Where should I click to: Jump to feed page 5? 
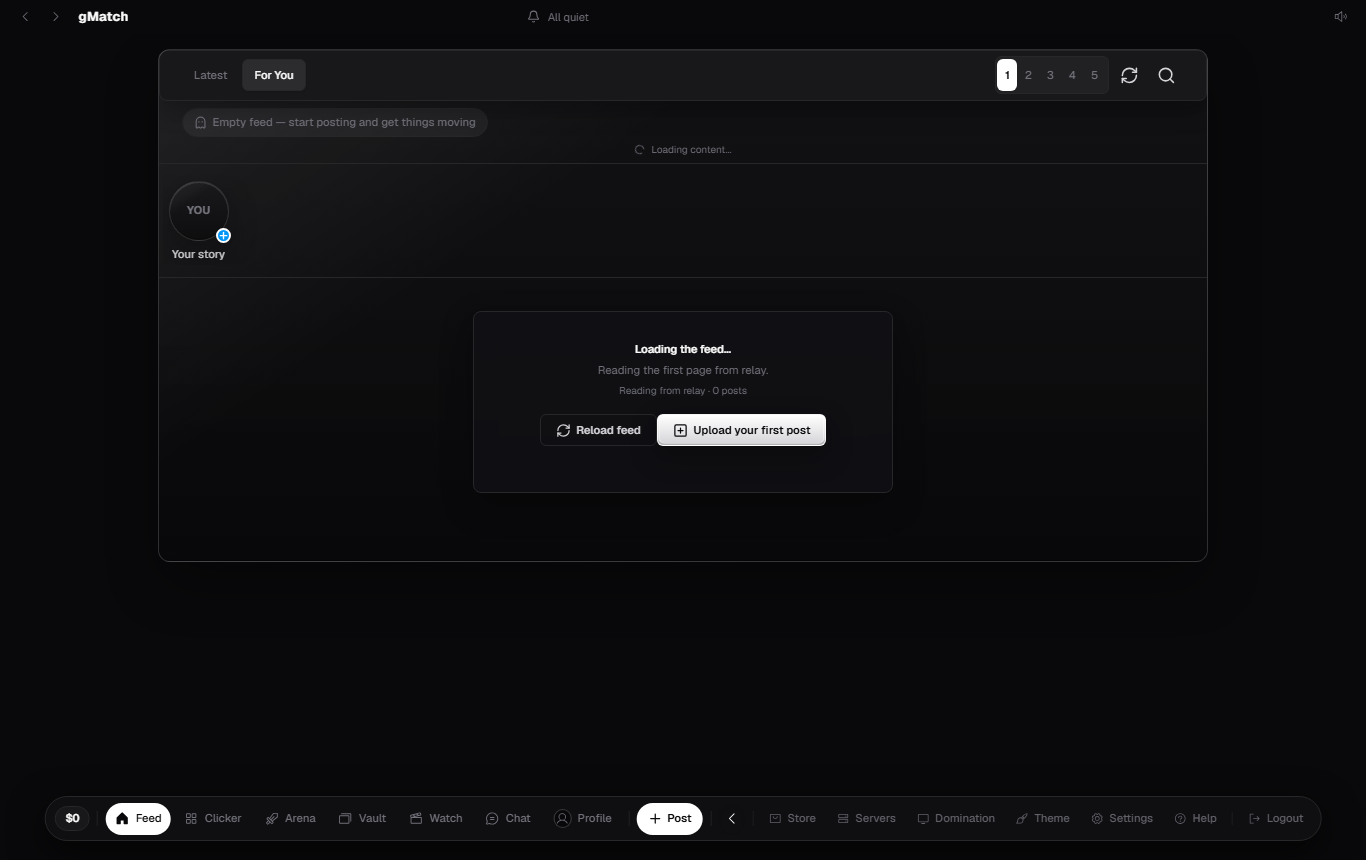tap(1094, 75)
